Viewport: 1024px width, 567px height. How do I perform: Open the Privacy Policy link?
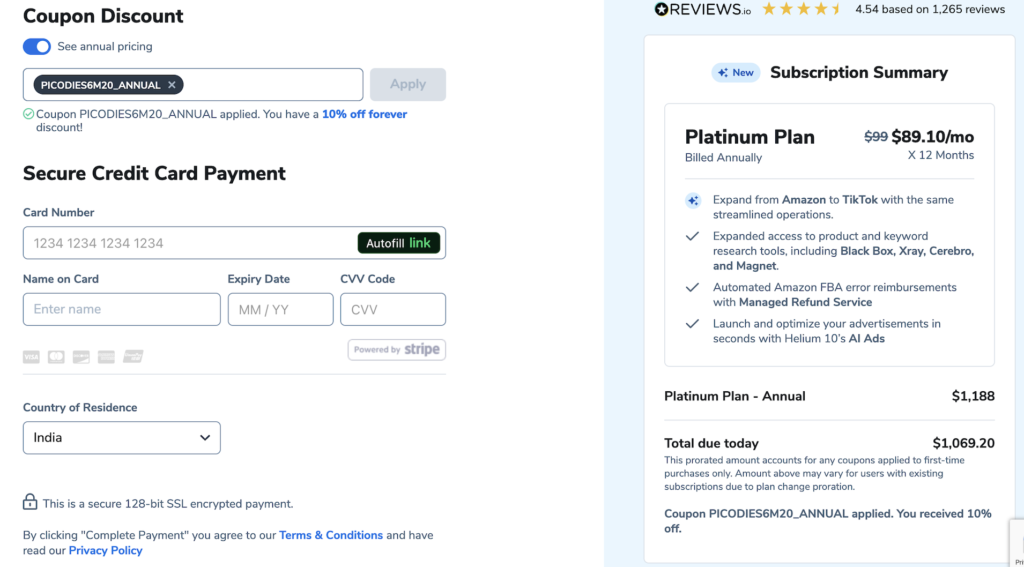coord(105,550)
